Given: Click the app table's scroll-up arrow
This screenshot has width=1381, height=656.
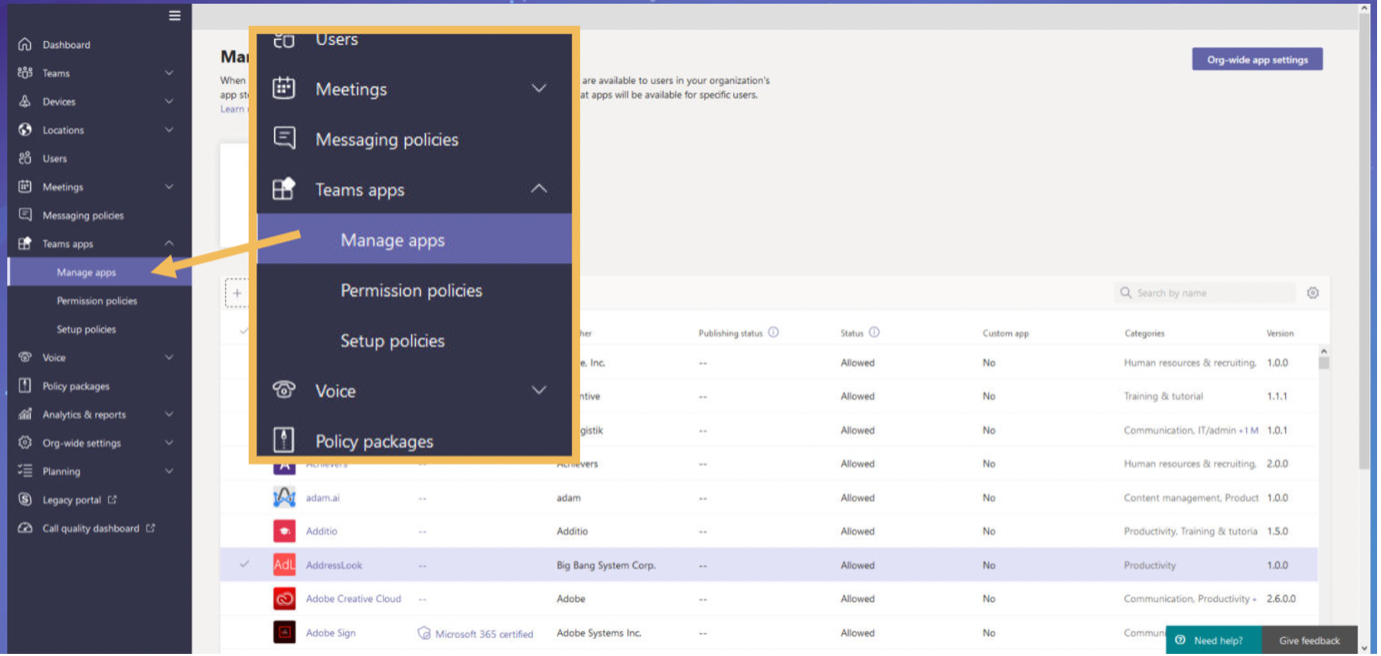Looking at the screenshot, I should (1324, 352).
